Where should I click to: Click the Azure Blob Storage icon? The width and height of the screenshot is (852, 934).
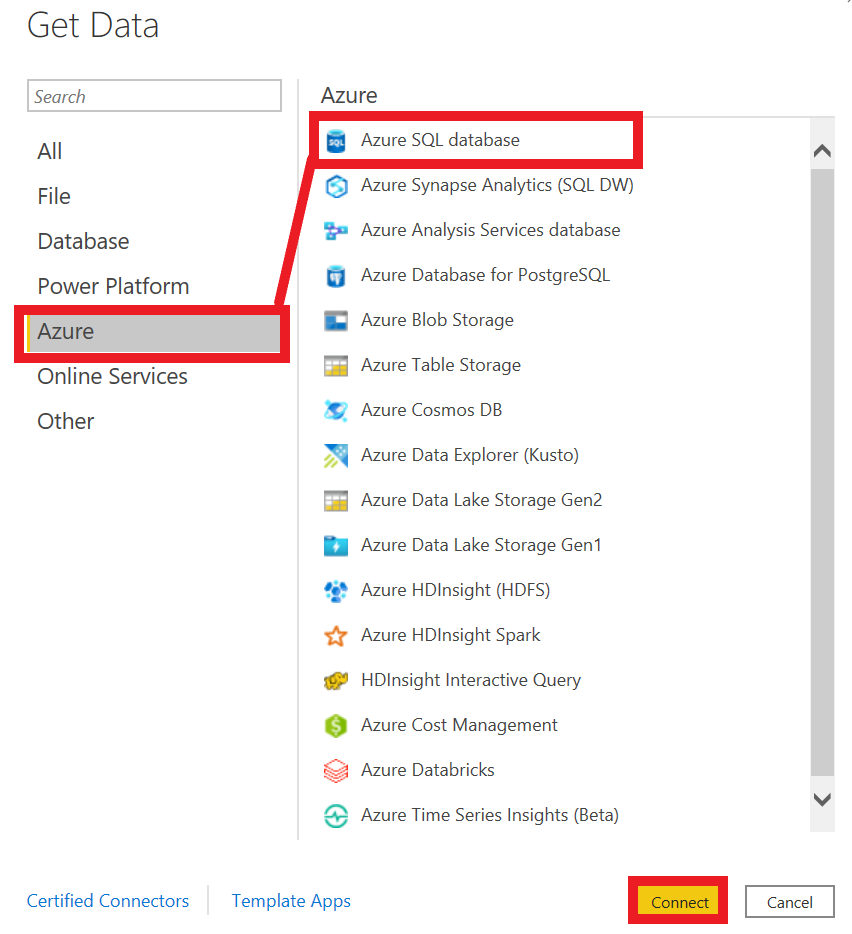336,320
